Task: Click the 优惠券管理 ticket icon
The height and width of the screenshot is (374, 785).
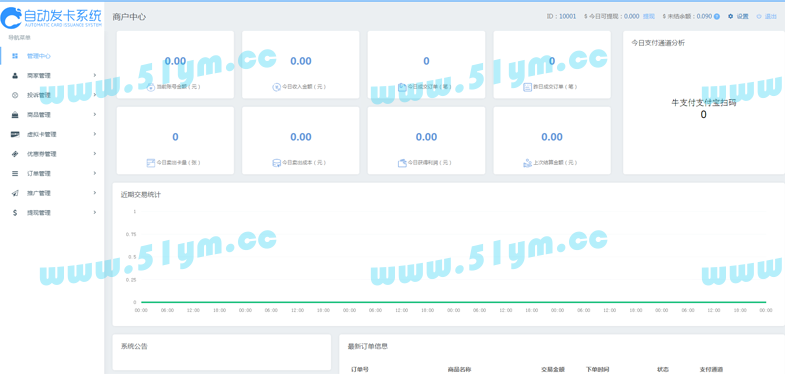Action: (x=15, y=154)
